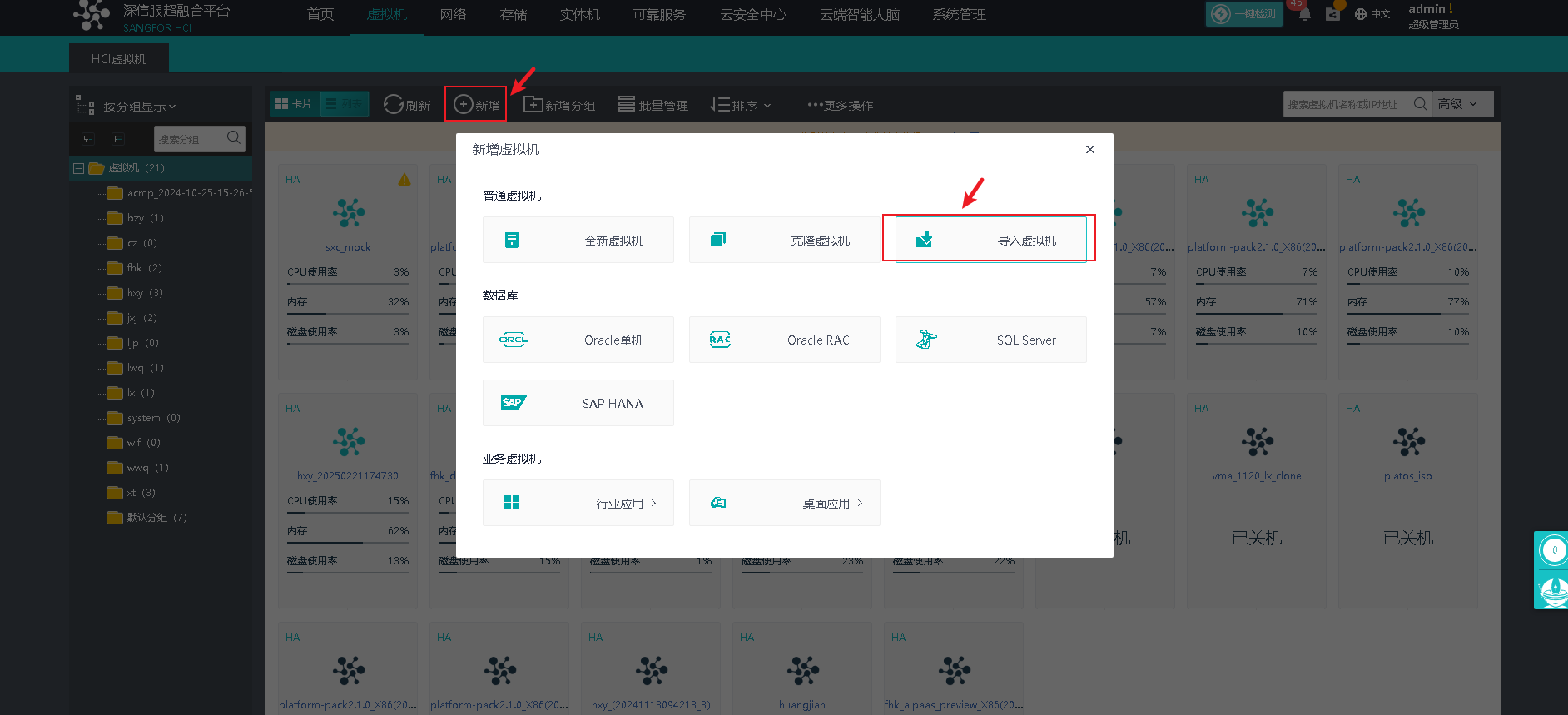Click the refresh icon in toolbar

393,105
